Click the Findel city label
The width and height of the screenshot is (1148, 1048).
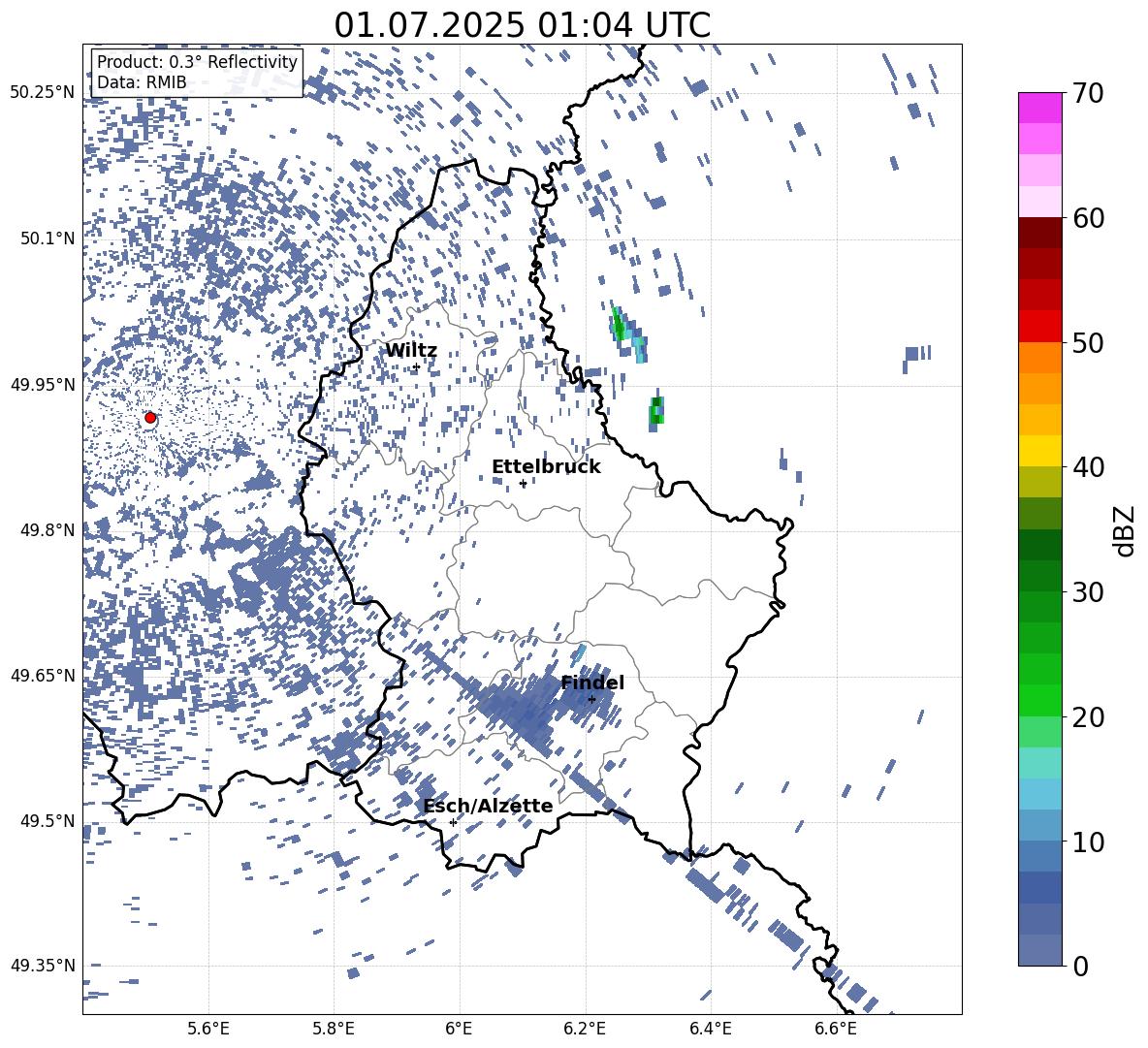click(x=591, y=683)
